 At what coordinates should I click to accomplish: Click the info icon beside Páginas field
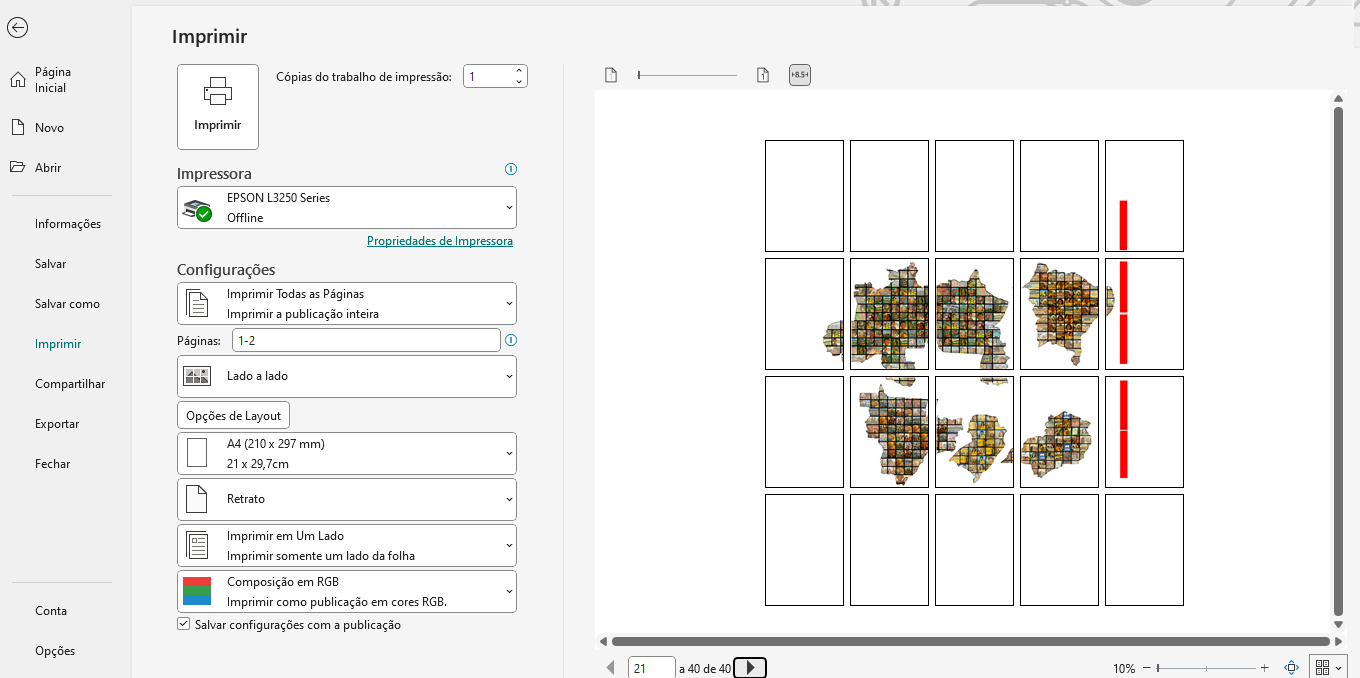511,340
